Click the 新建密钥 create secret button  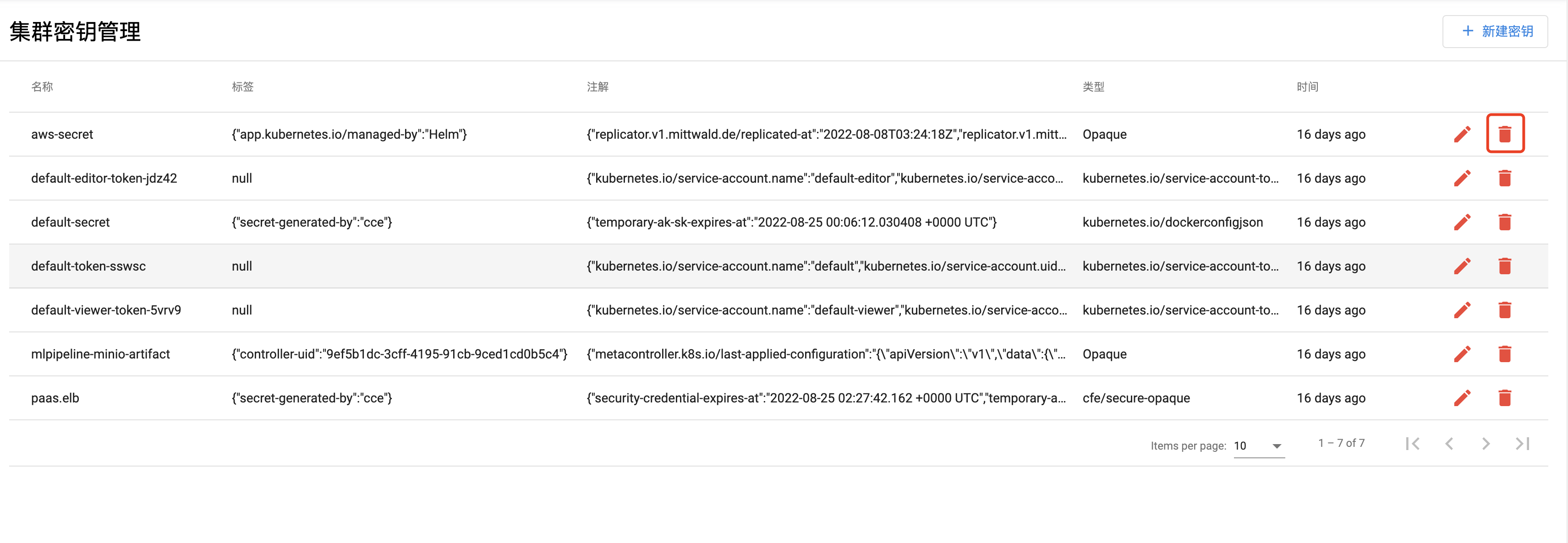(x=1495, y=31)
